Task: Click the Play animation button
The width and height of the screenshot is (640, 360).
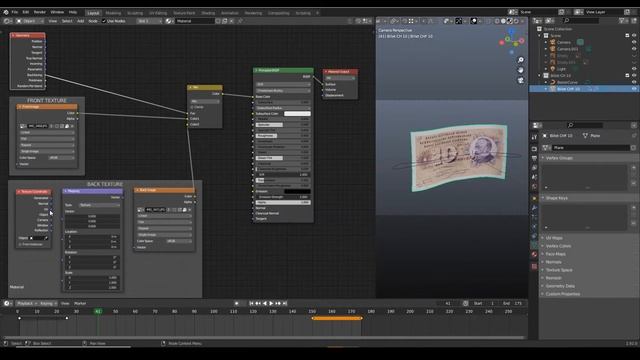Action: (x=271, y=303)
